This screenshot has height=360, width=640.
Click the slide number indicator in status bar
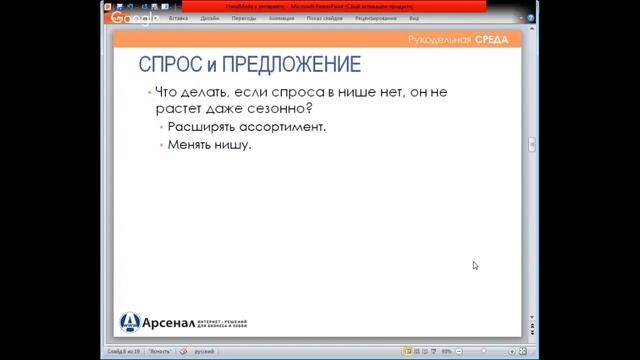123,351
